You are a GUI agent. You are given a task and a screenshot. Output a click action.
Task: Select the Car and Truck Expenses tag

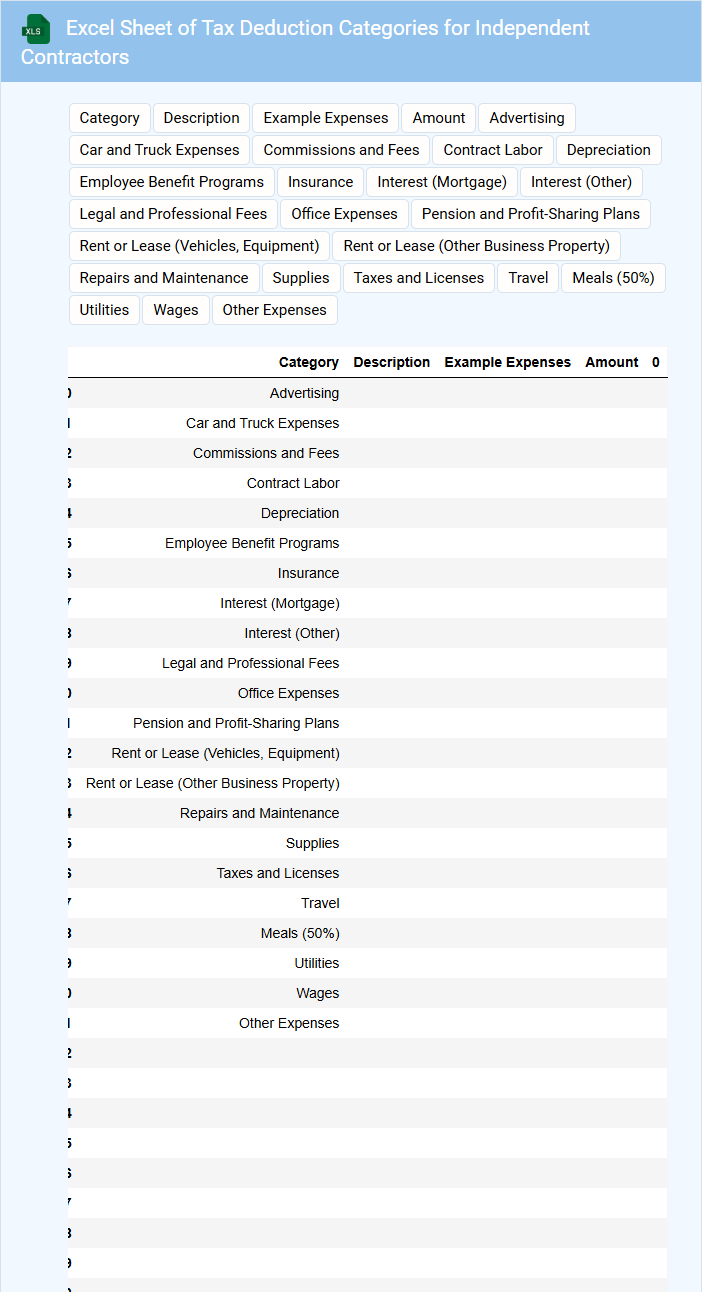coord(160,150)
